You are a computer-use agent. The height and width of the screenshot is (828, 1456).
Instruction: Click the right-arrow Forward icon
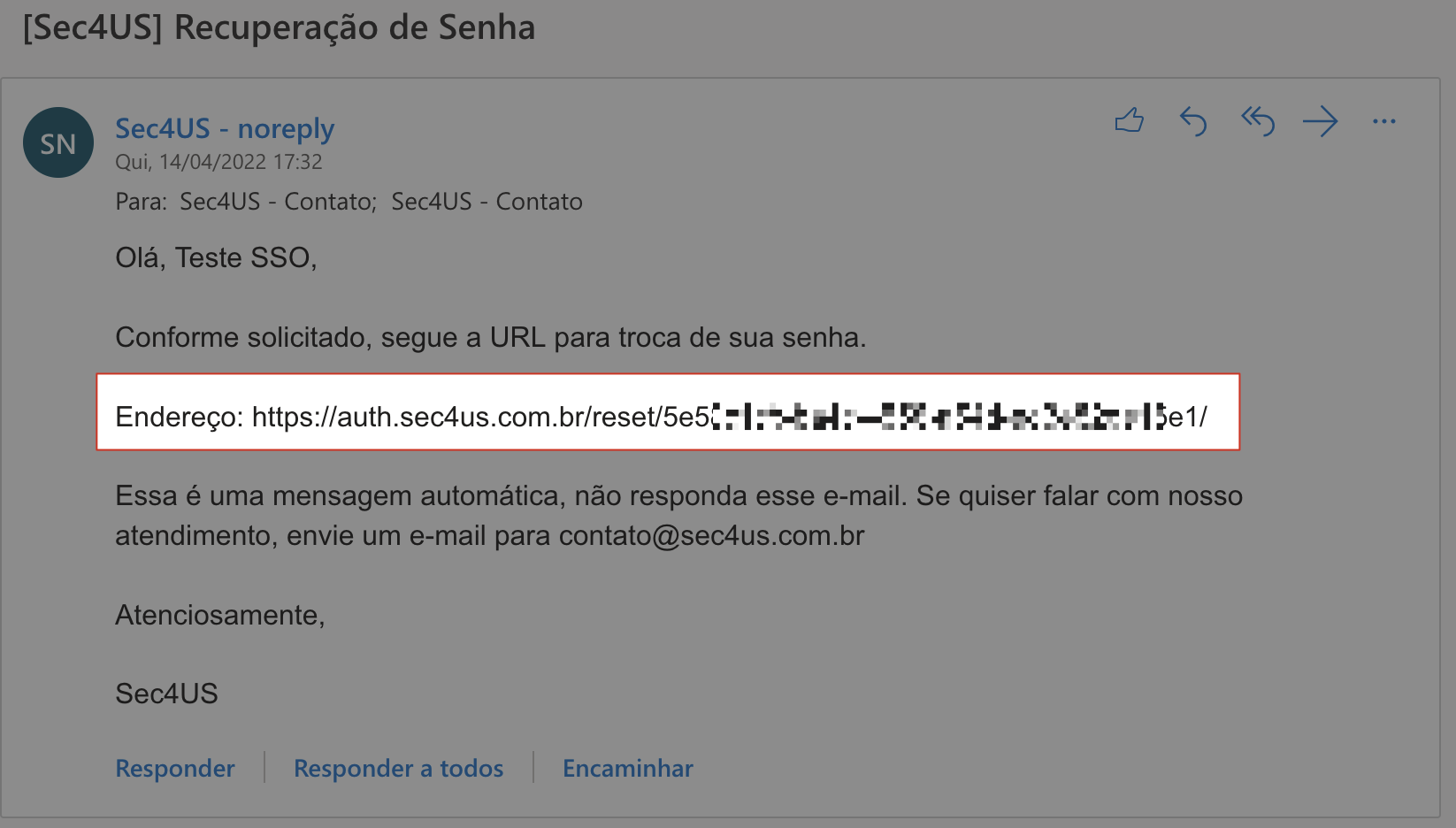pos(1320,121)
